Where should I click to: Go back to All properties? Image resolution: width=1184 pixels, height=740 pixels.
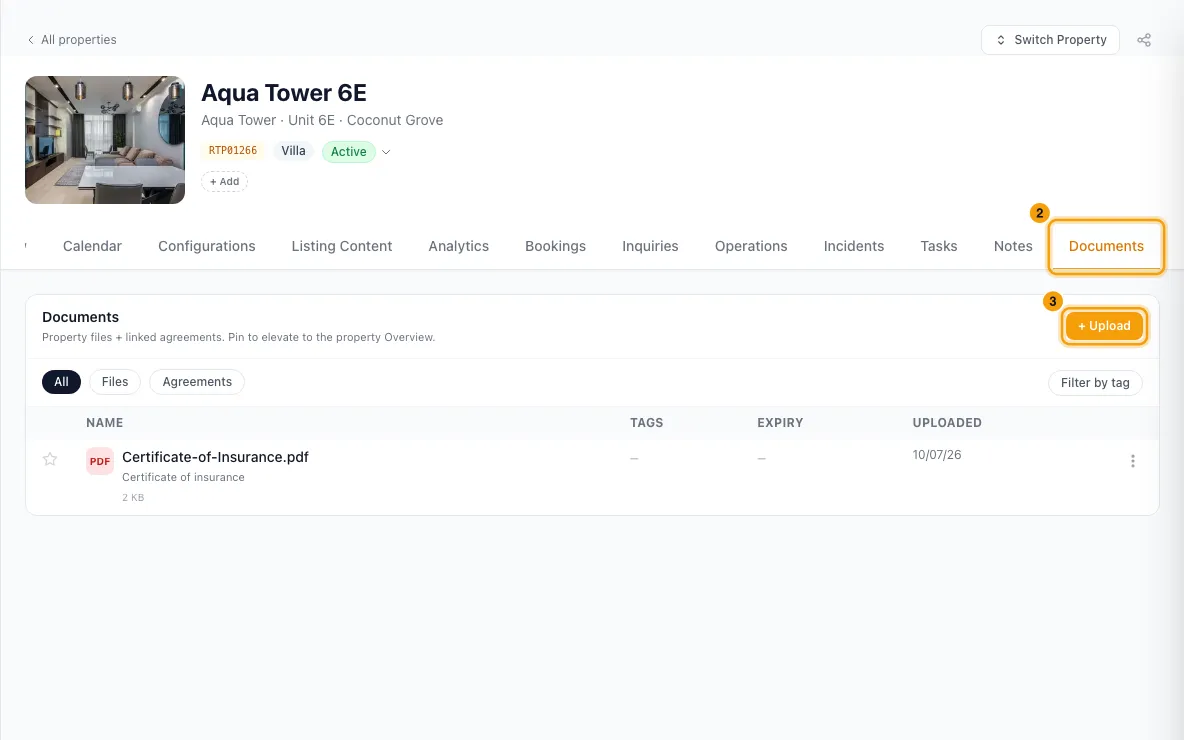[72, 40]
